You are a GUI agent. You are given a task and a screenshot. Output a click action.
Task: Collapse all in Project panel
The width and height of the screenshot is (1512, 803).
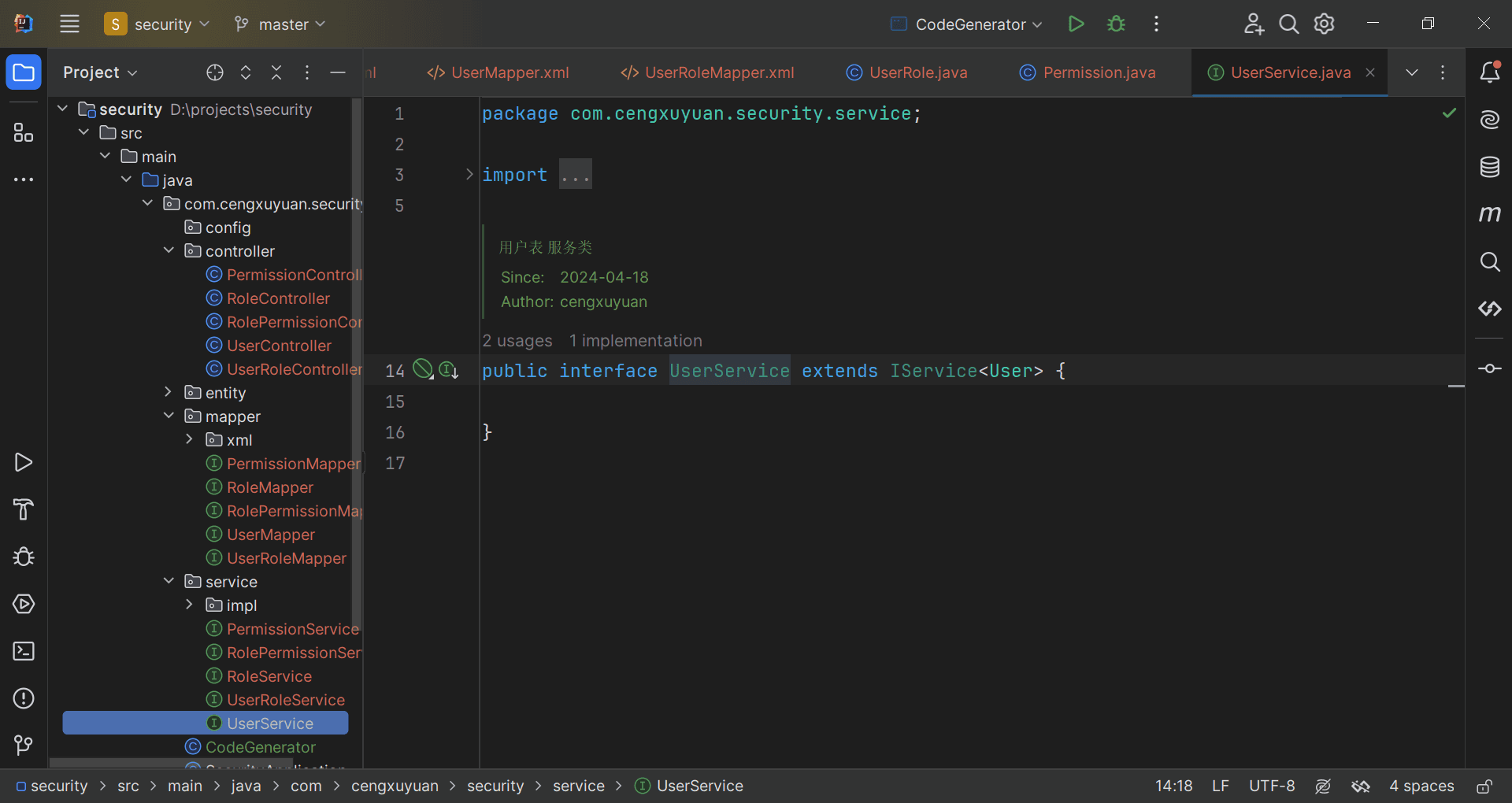point(276,72)
